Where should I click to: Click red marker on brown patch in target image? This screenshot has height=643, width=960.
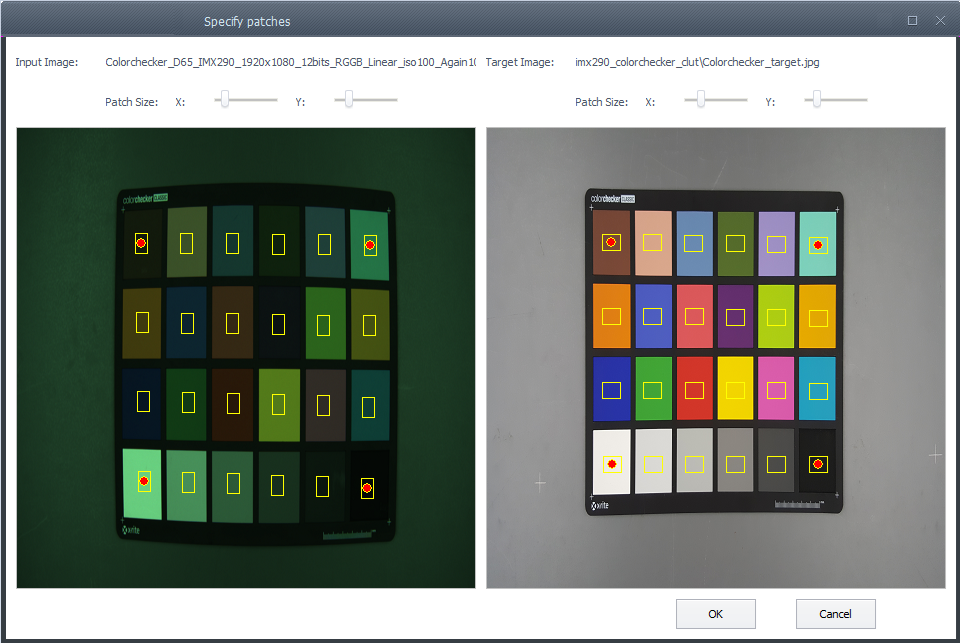pos(611,242)
